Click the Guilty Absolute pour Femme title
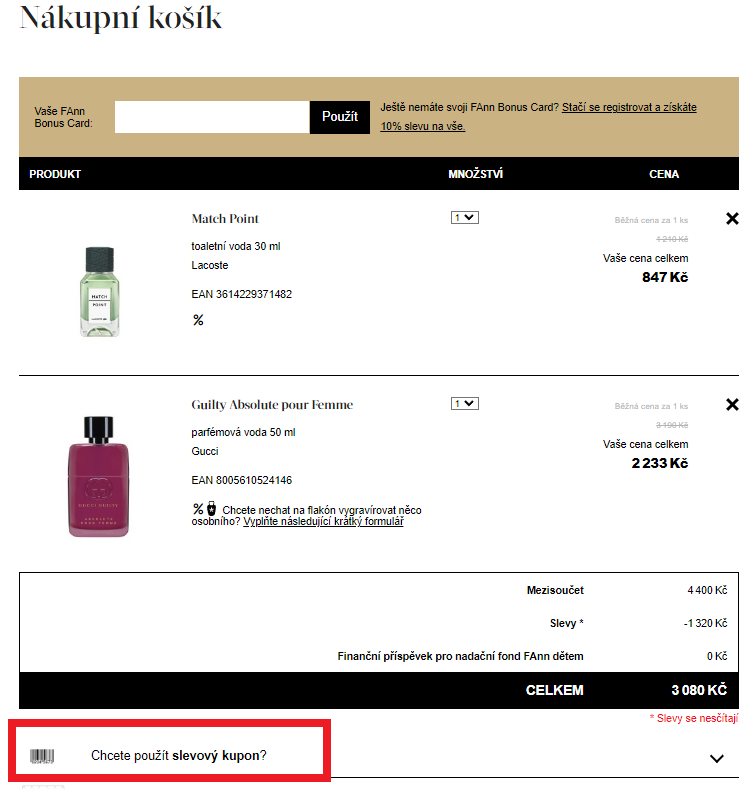This screenshot has height=789, width=740. (x=272, y=405)
